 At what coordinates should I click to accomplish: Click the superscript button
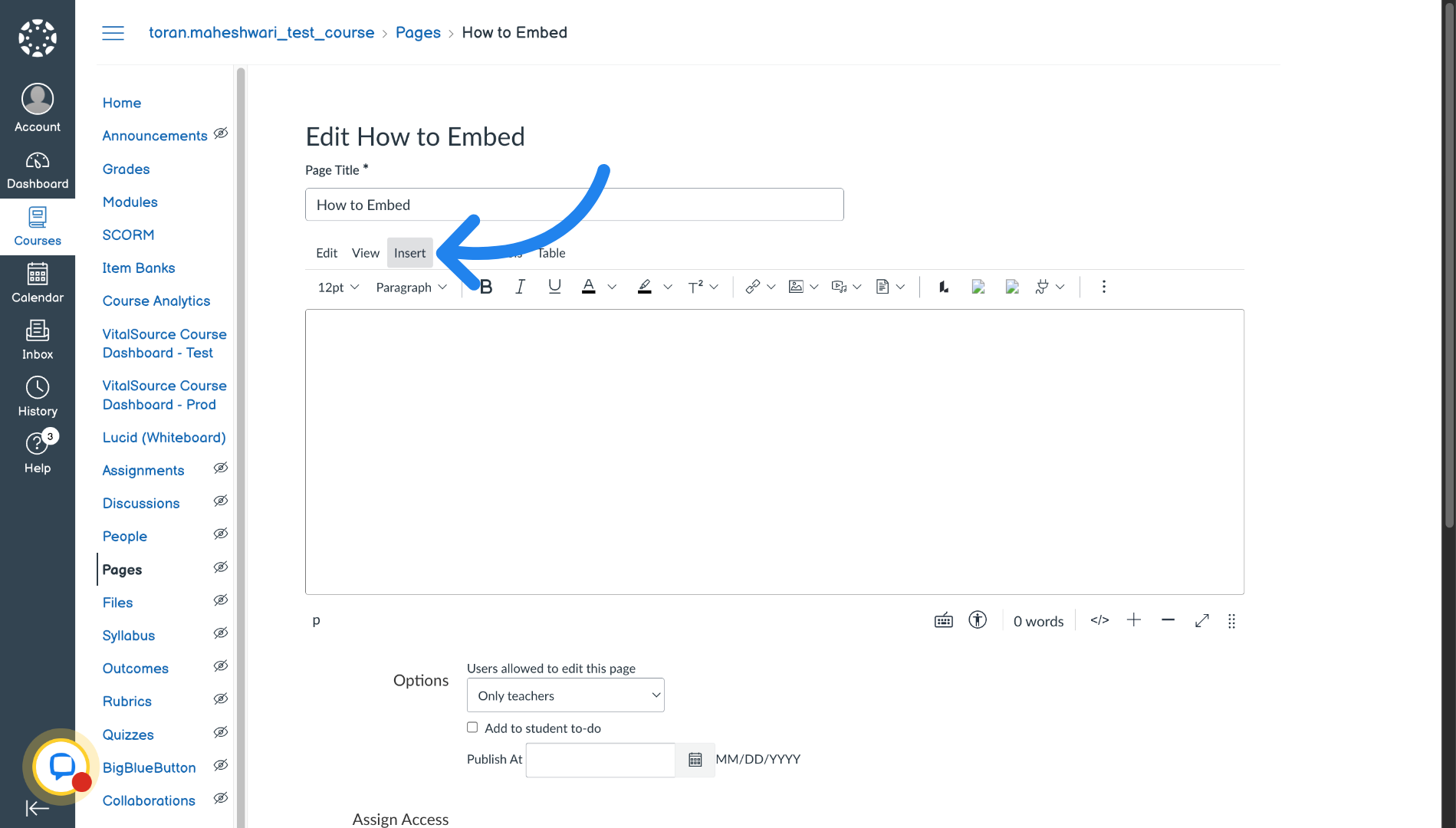pos(695,287)
